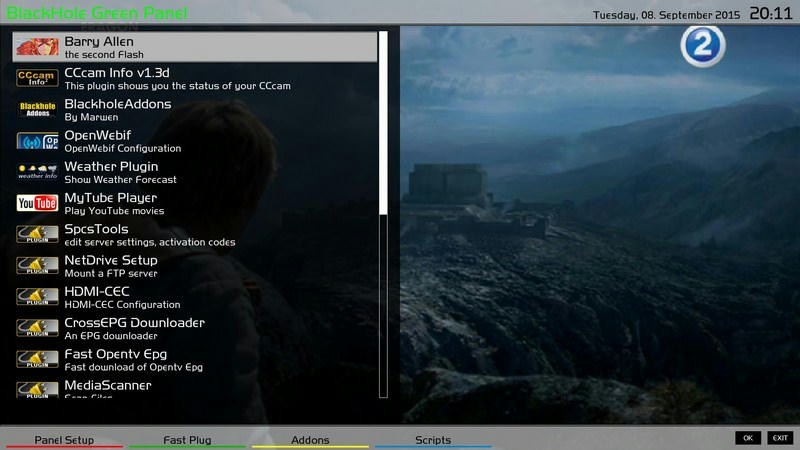Open Scripts blue button

[x=433, y=440]
